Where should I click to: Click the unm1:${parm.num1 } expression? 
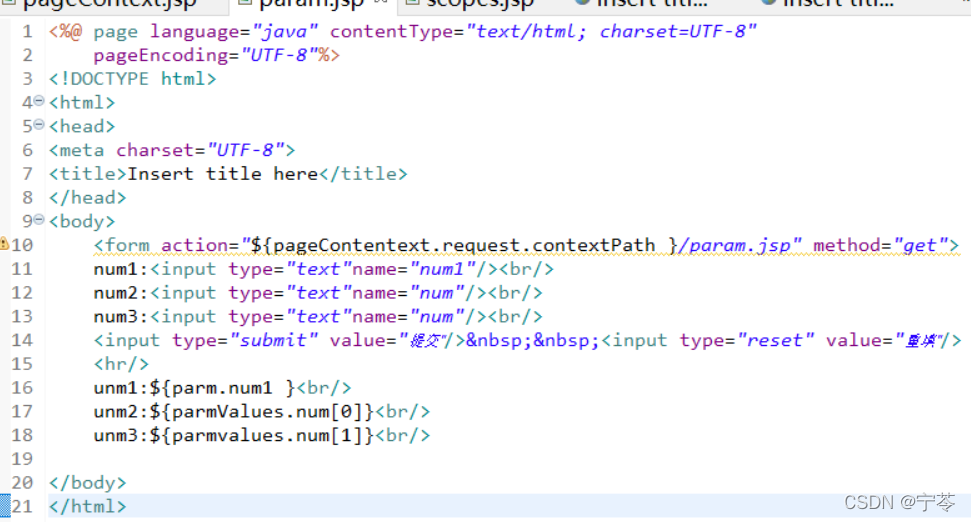pyautogui.click(x=195, y=388)
